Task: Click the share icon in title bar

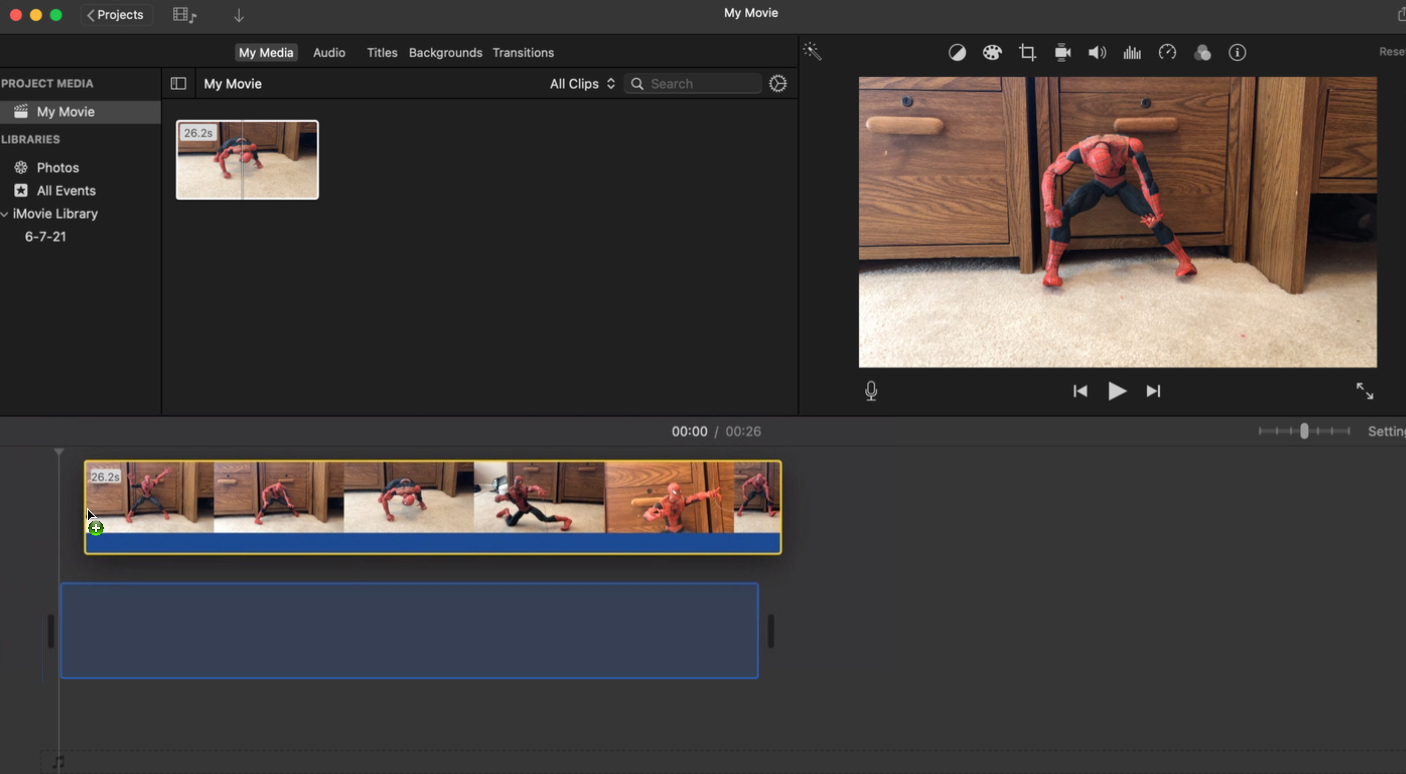Action: pos(1400,14)
